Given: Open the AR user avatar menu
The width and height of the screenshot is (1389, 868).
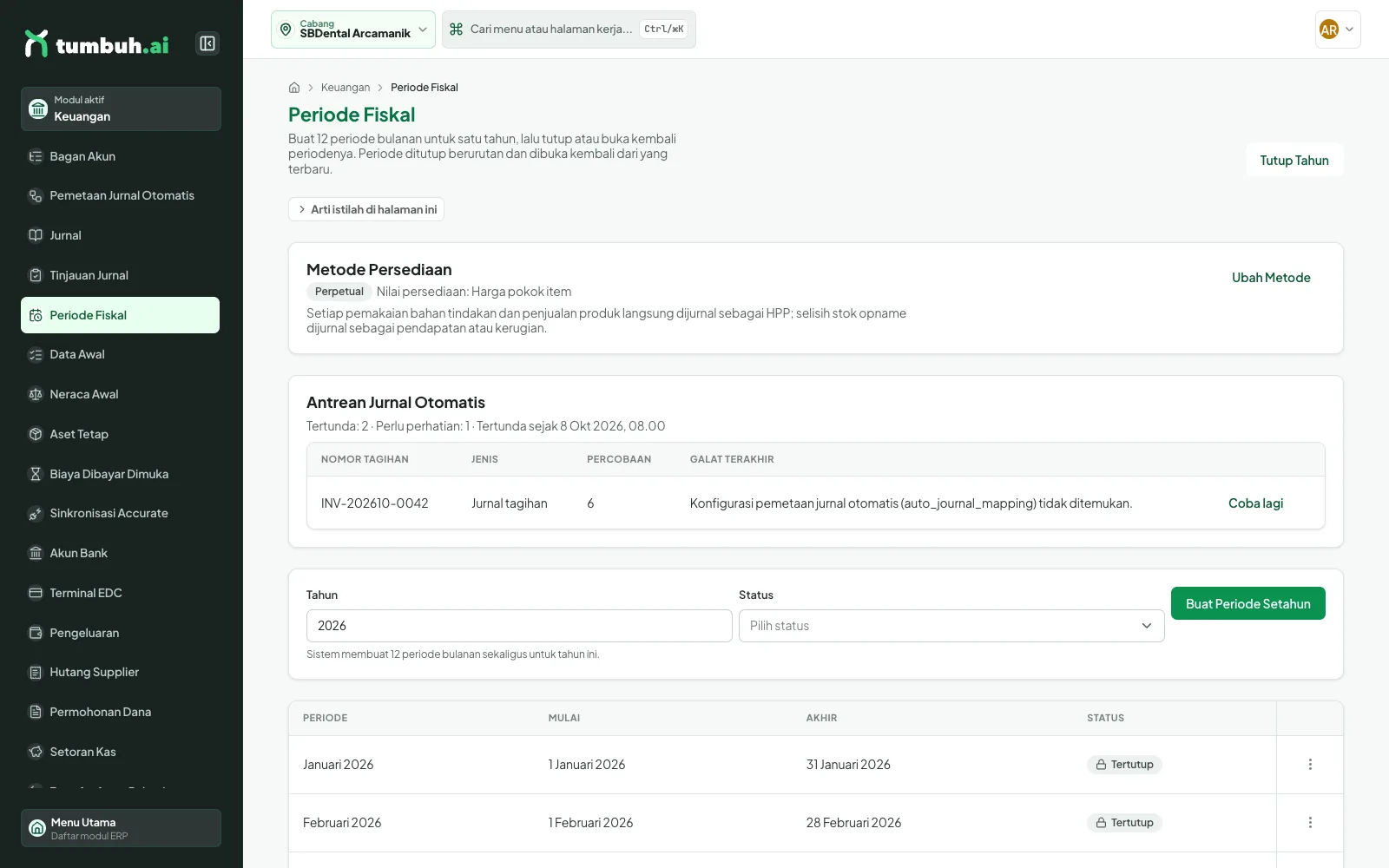Looking at the screenshot, I should 1338,30.
